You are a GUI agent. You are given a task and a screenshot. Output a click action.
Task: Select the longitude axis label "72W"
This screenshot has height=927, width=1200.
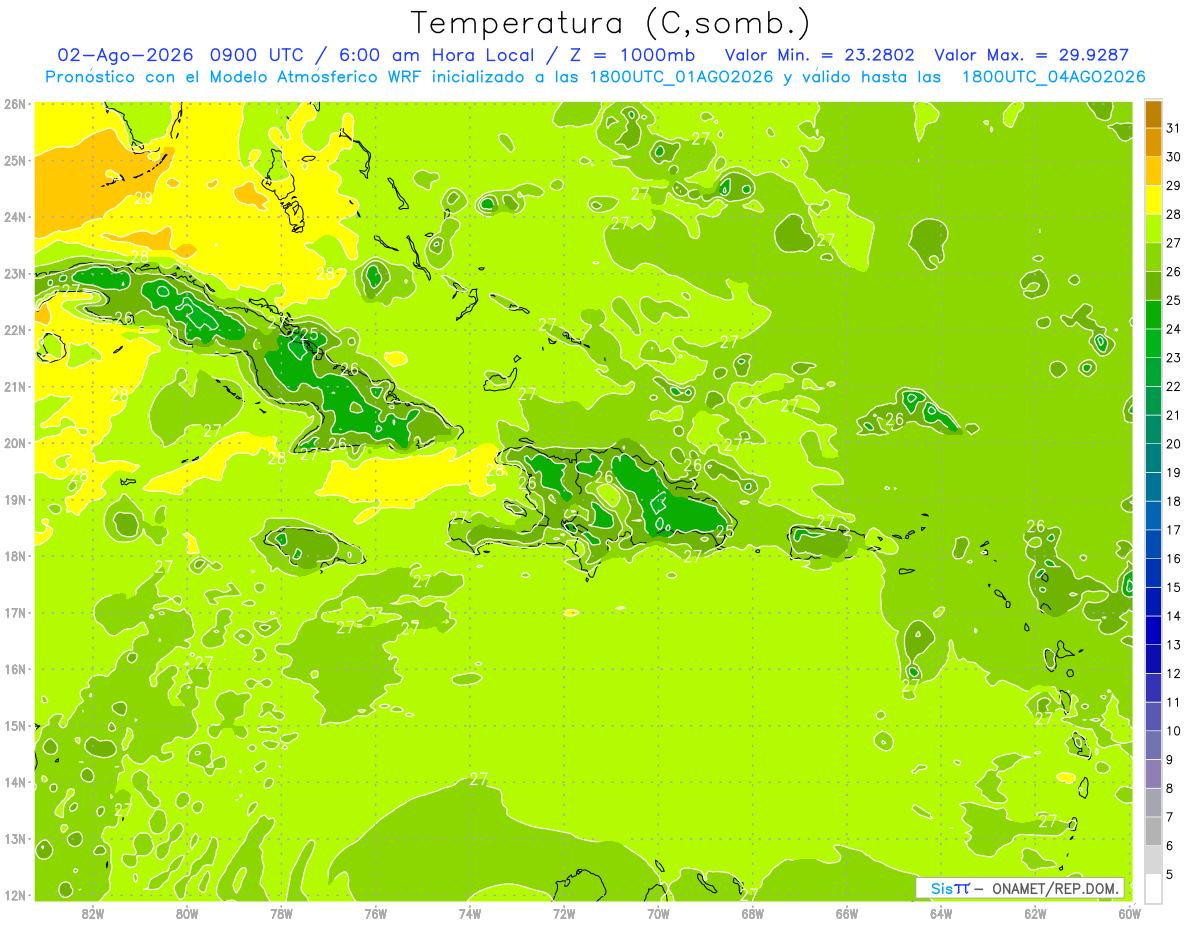tap(564, 913)
